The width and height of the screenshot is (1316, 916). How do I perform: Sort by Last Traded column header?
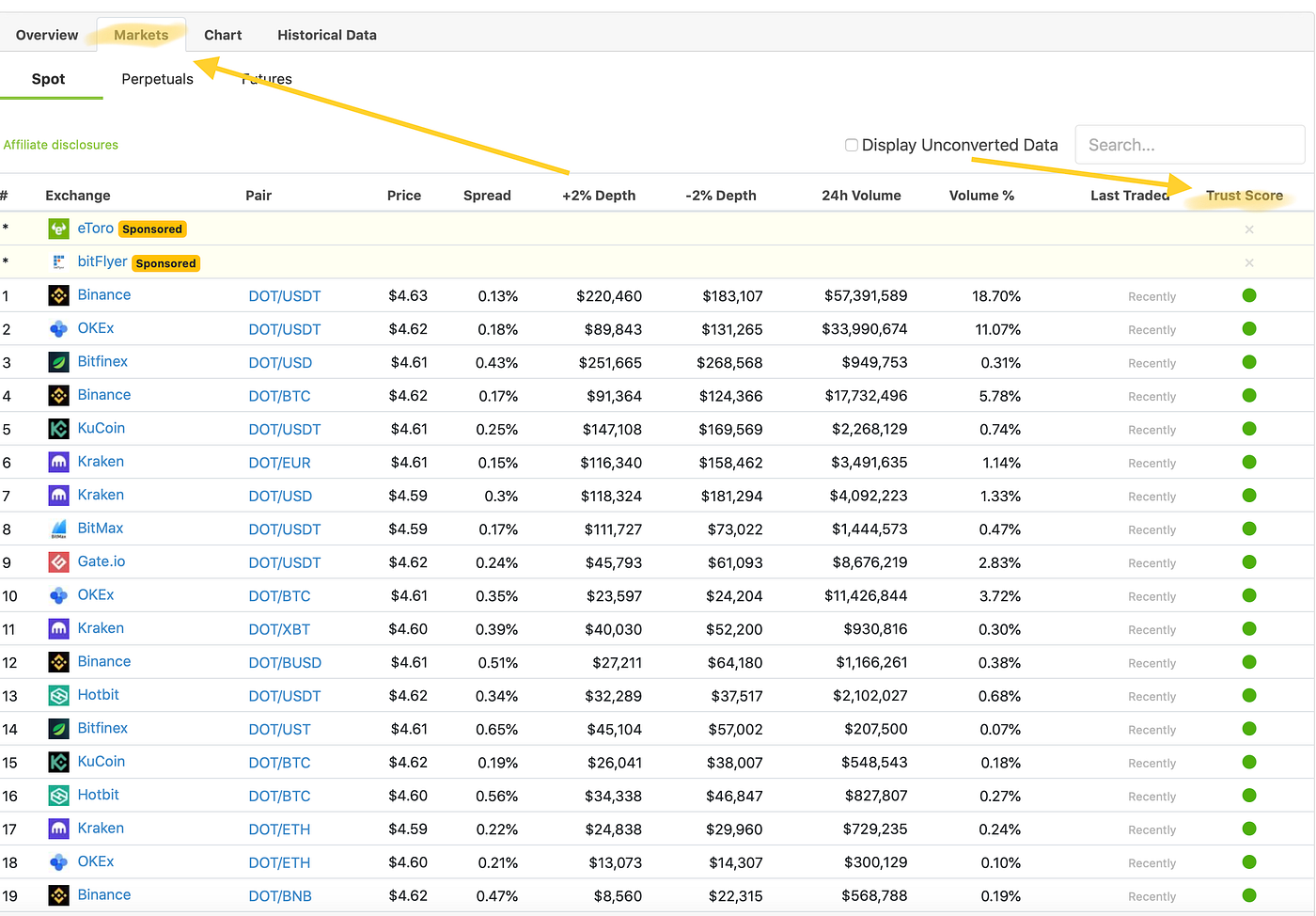1130,196
